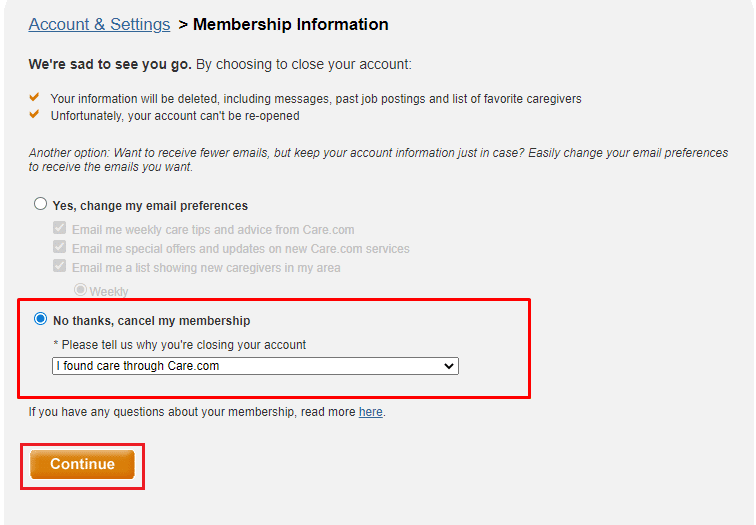
Task: Click the 'Yes, change my email preferences' label text
Action: (150, 206)
